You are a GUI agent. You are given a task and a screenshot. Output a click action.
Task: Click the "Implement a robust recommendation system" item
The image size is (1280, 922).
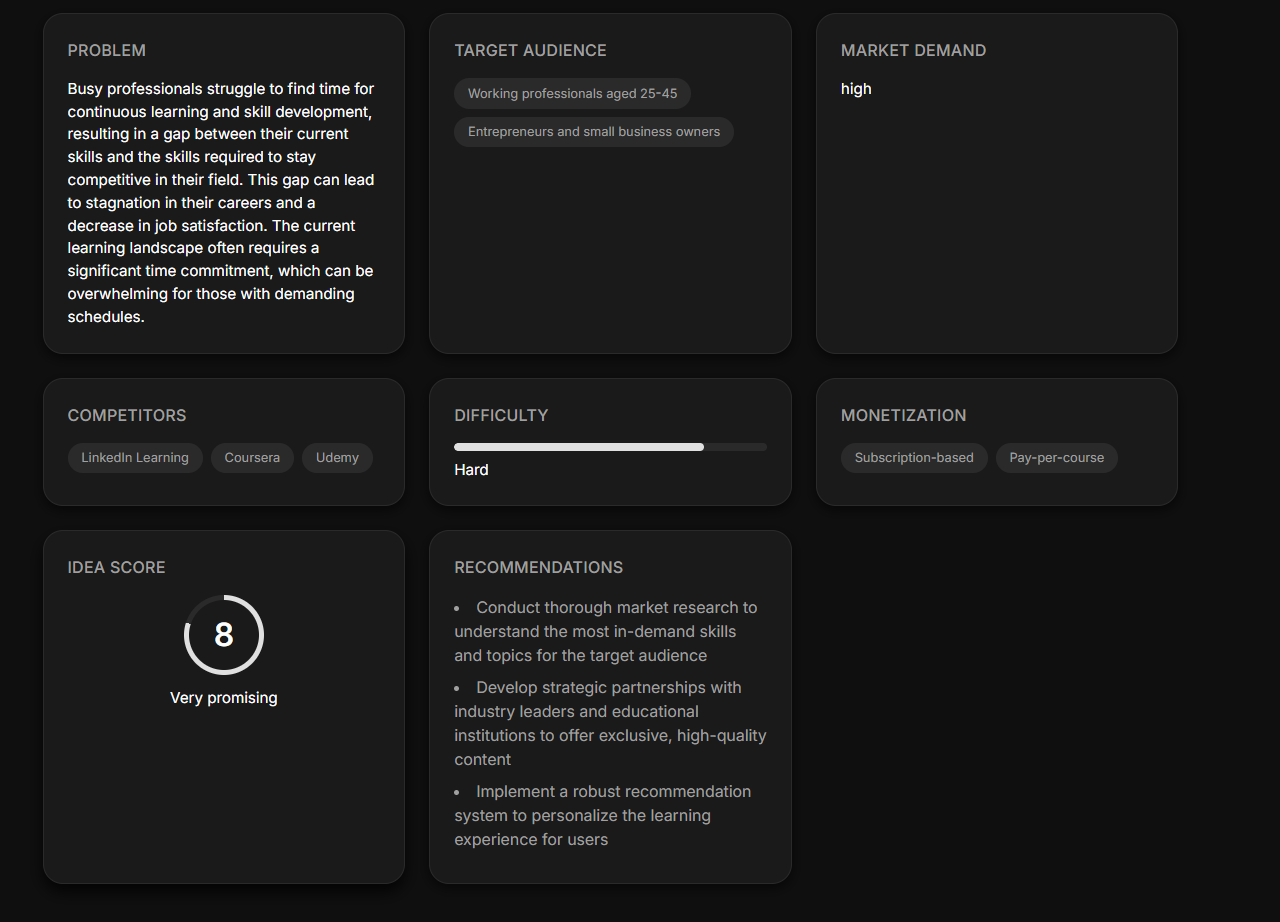tap(610, 815)
